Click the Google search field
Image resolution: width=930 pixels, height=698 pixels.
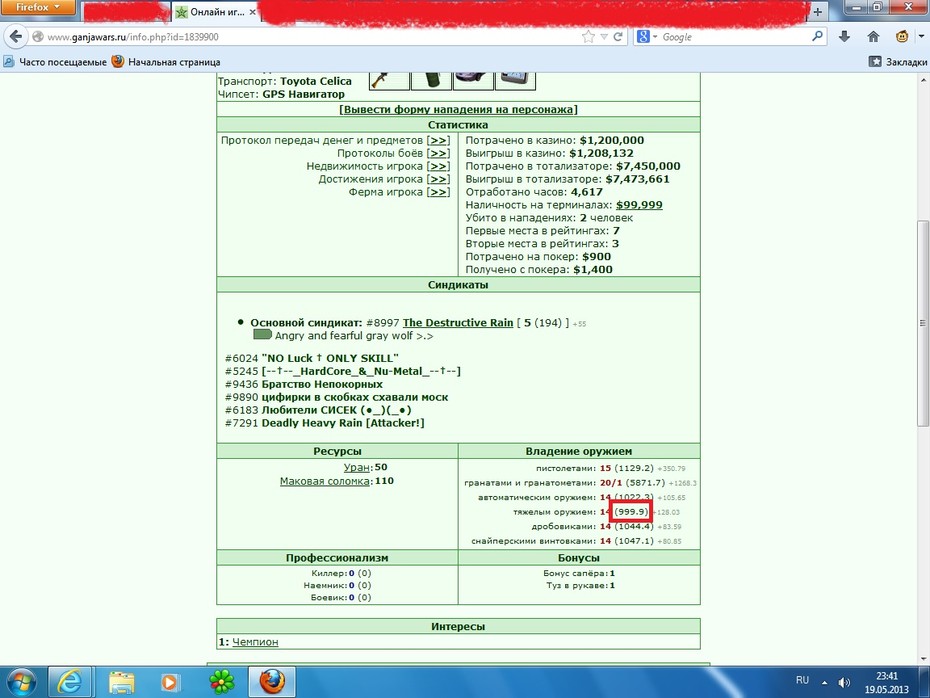[x=734, y=37]
